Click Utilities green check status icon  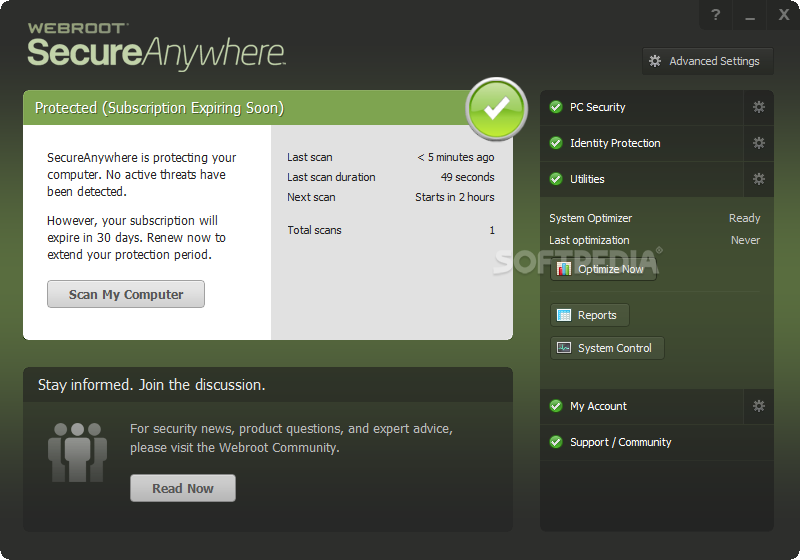[x=556, y=179]
